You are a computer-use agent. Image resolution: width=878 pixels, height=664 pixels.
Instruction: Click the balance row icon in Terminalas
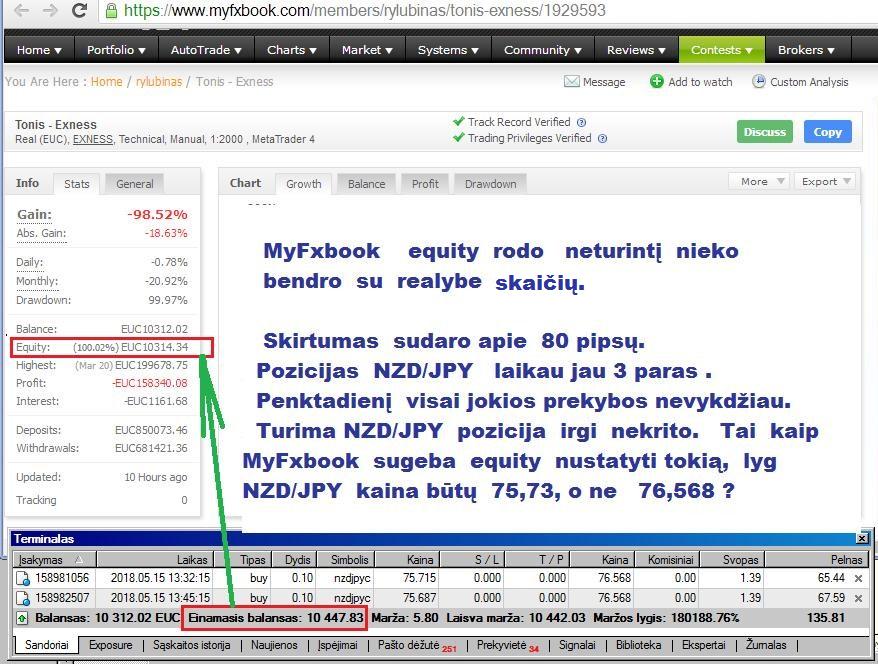click(x=22, y=619)
